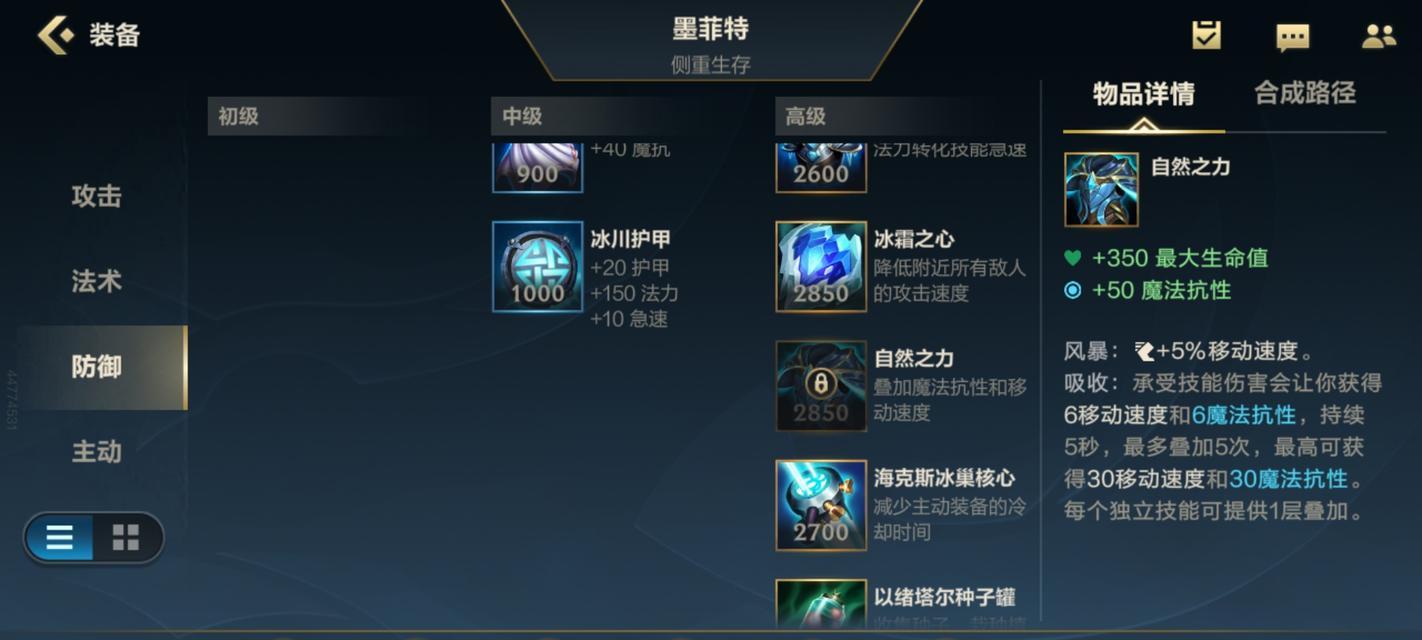
Task: Go back using the arrow beside 装备
Action: pos(55,35)
